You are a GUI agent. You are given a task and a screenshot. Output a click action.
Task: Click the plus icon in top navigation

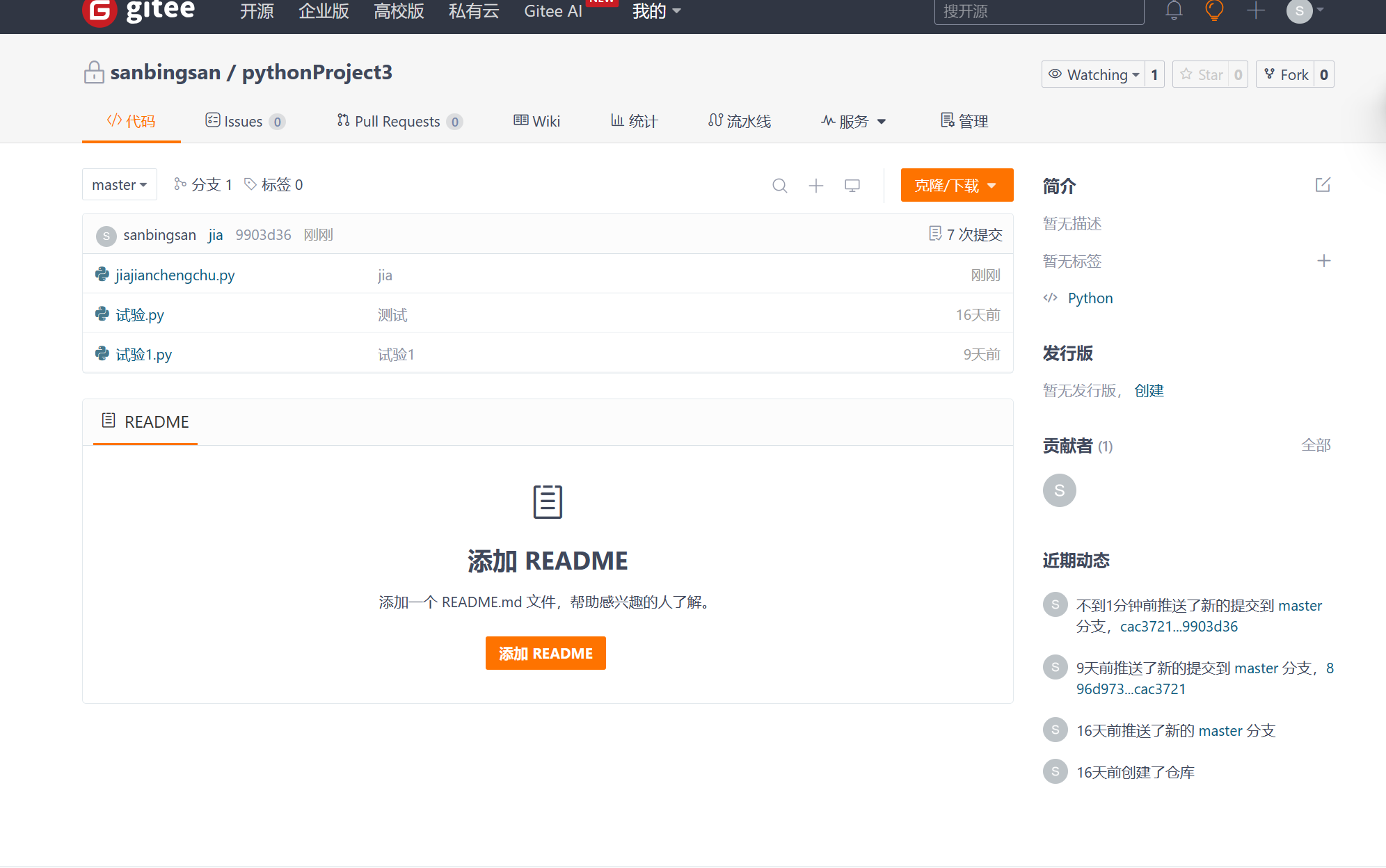click(1256, 10)
